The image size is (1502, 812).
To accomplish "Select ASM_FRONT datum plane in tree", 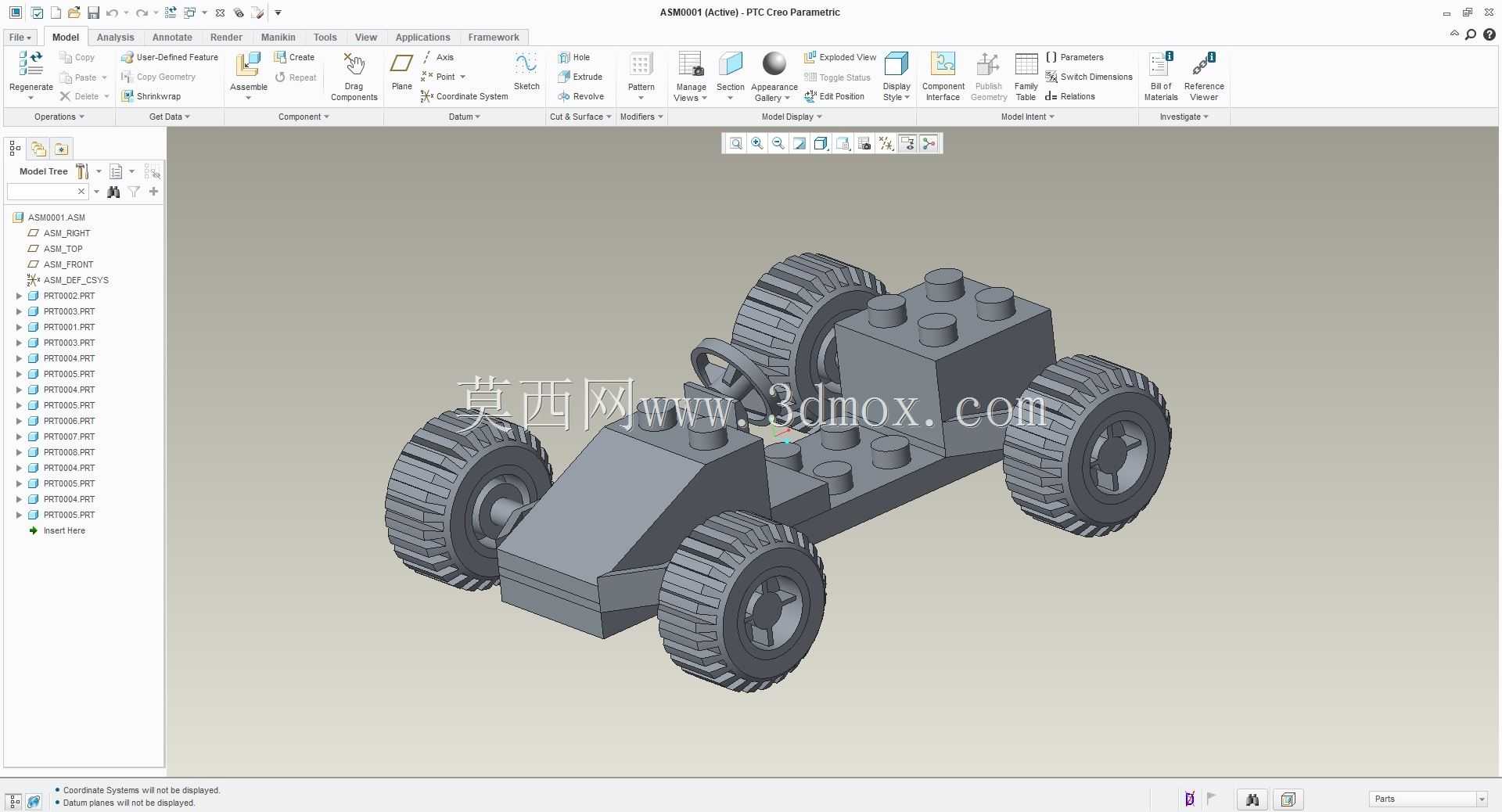I will pos(60,264).
